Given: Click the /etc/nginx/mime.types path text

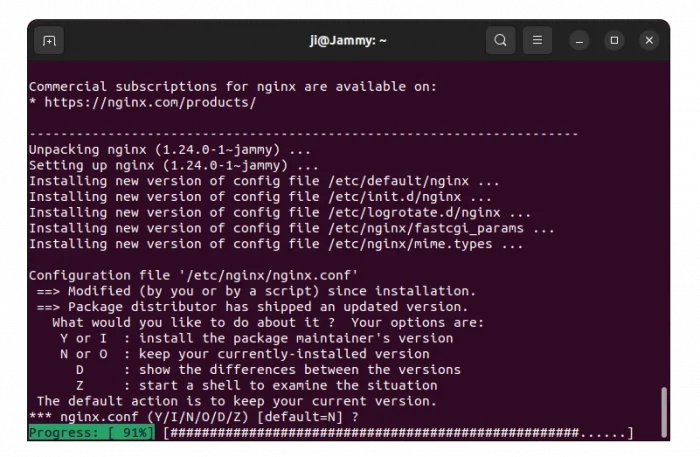Looking at the screenshot, I should [x=435, y=244].
